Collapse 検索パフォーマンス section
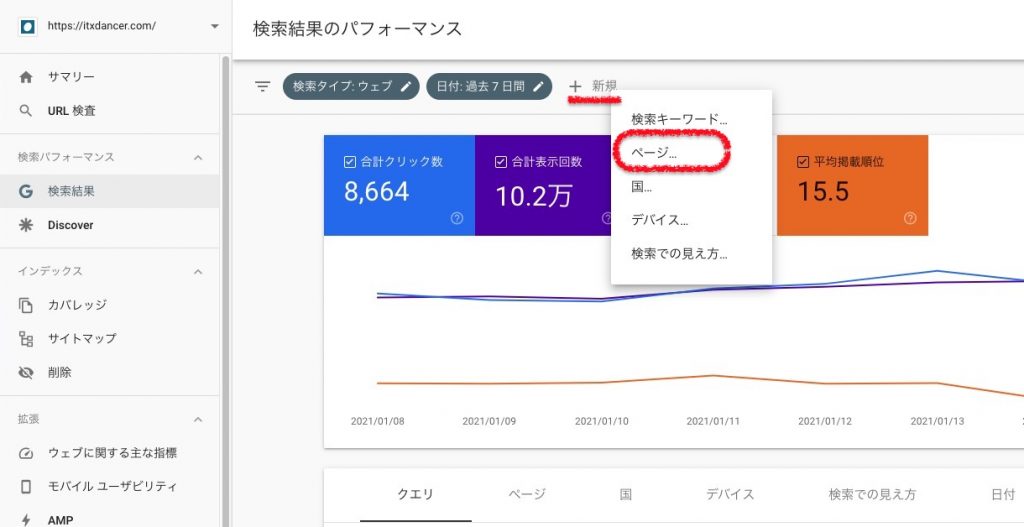The height and width of the screenshot is (527, 1024). tap(198, 157)
